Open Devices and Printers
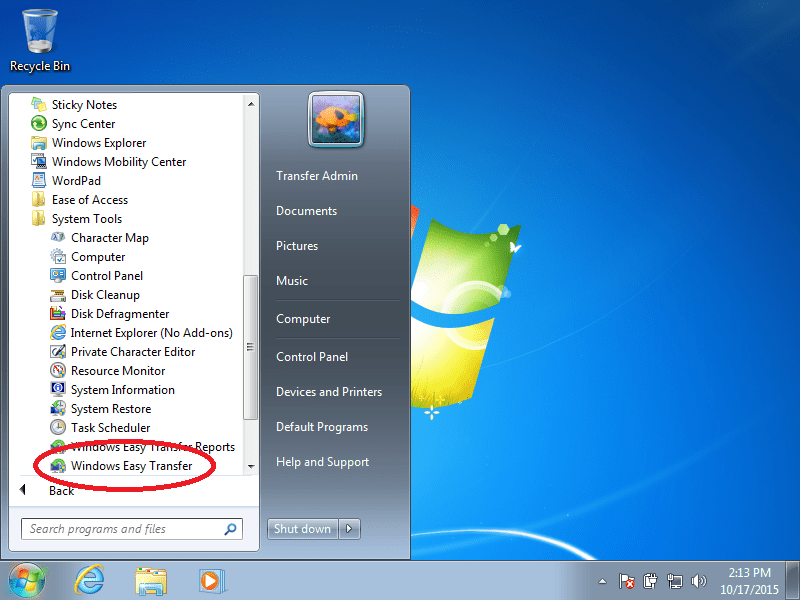Screen dimensions: 800x600 click(328, 391)
